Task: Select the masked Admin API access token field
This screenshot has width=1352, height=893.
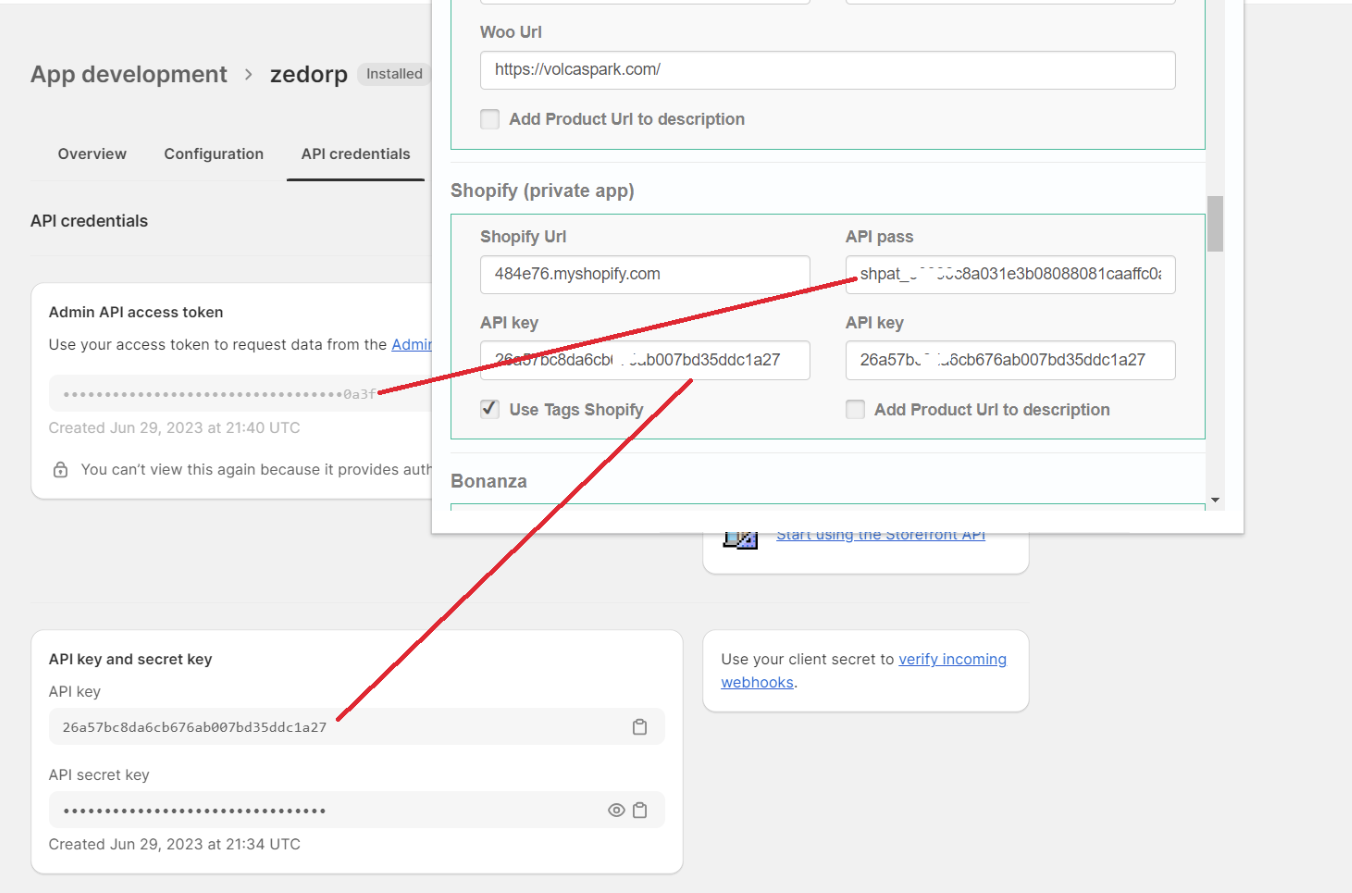Action: 240,394
